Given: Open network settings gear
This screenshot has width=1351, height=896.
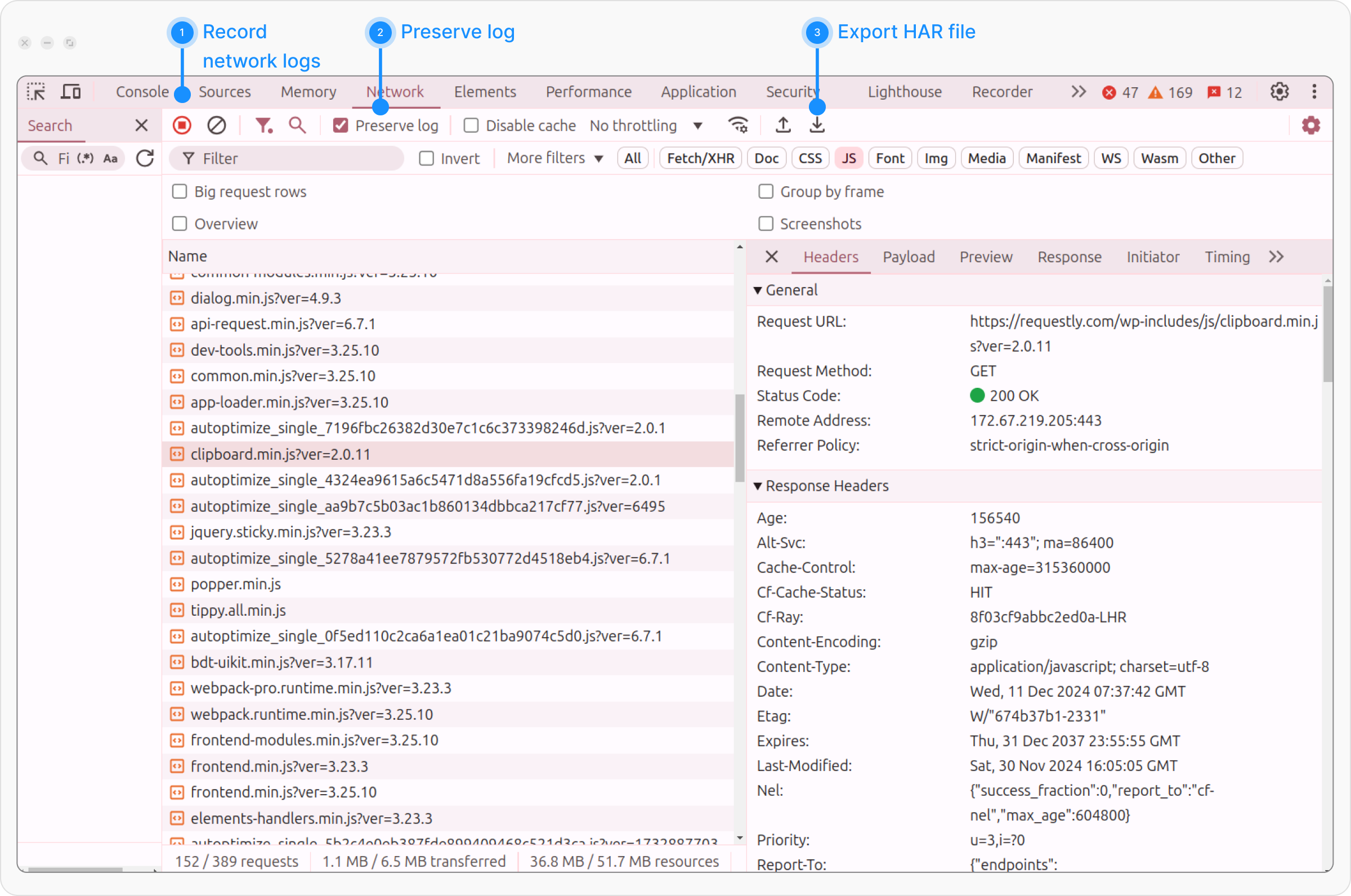Looking at the screenshot, I should 1311,124.
